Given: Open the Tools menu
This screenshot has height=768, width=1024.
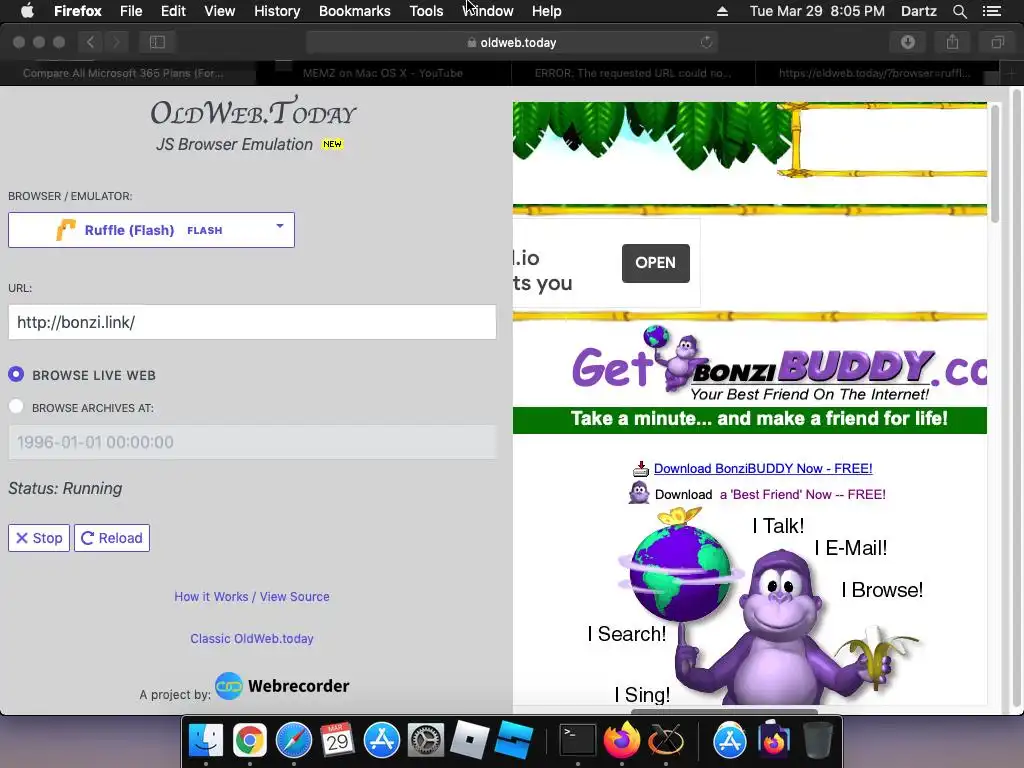Looking at the screenshot, I should click(x=426, y=11).
